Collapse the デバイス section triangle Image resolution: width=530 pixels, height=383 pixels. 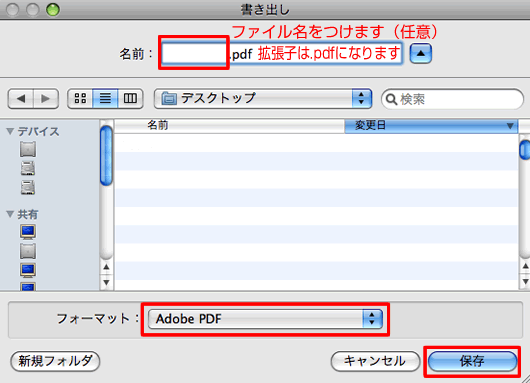10,131
